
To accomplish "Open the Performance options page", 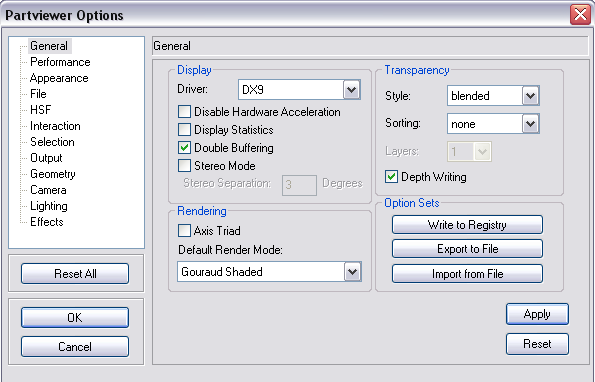I will [x=60, y=62].
